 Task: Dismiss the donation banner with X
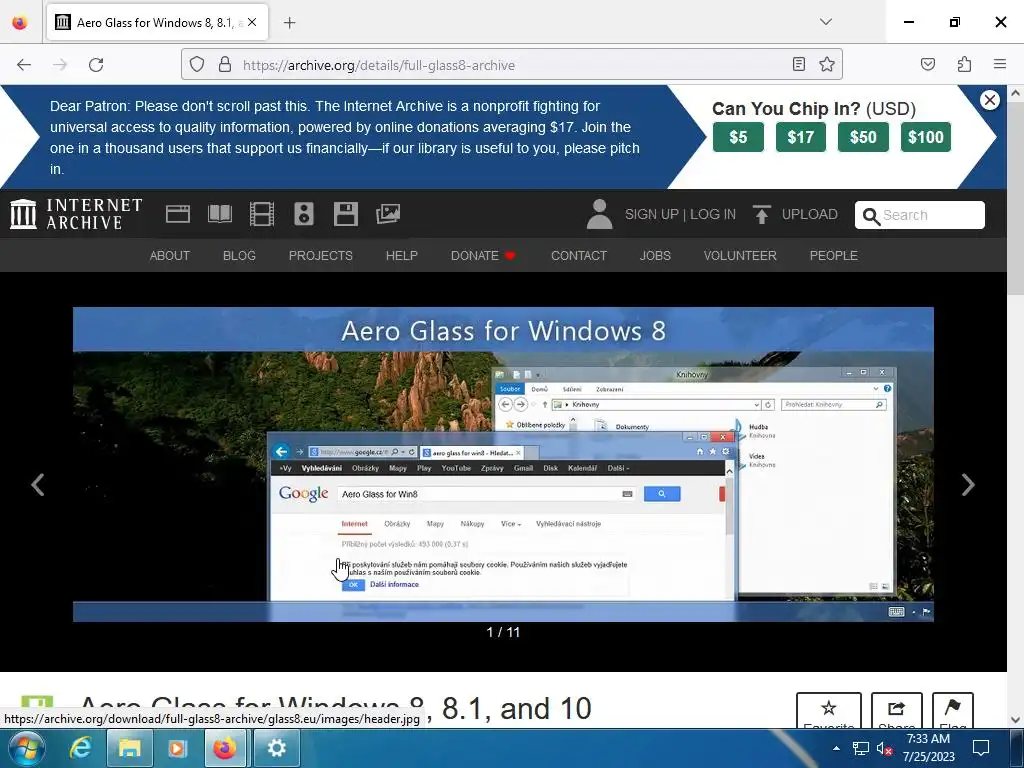(x=989, y=100)
